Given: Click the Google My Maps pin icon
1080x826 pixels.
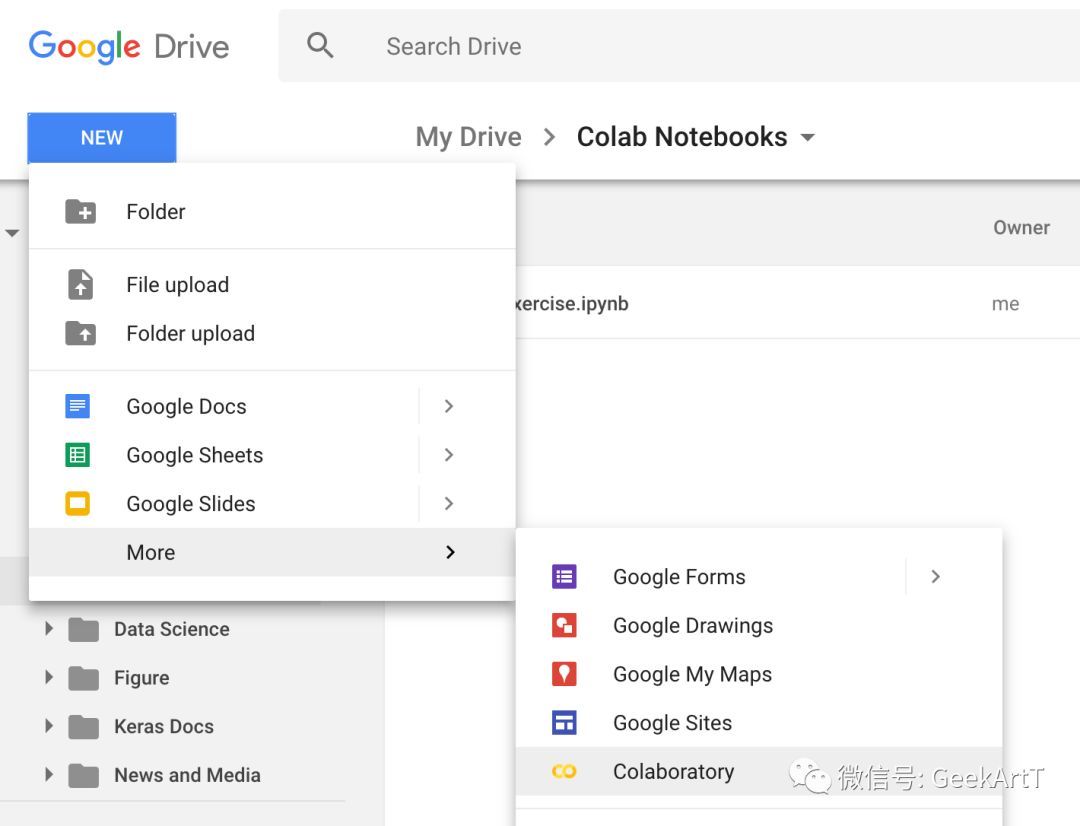Looking at the screenshot, I should pyautogui.click(x=564, y=674).
